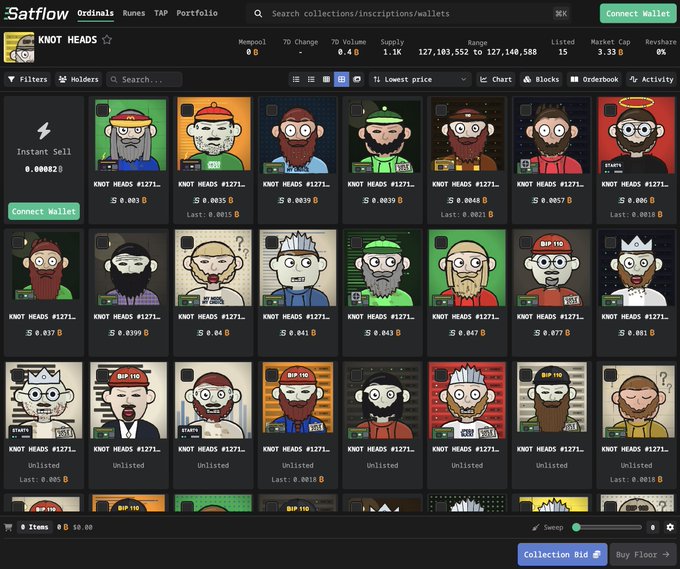Click Connect Wallet in the header
The height and width of the screenshot is (569, 680).
(638, 13)
